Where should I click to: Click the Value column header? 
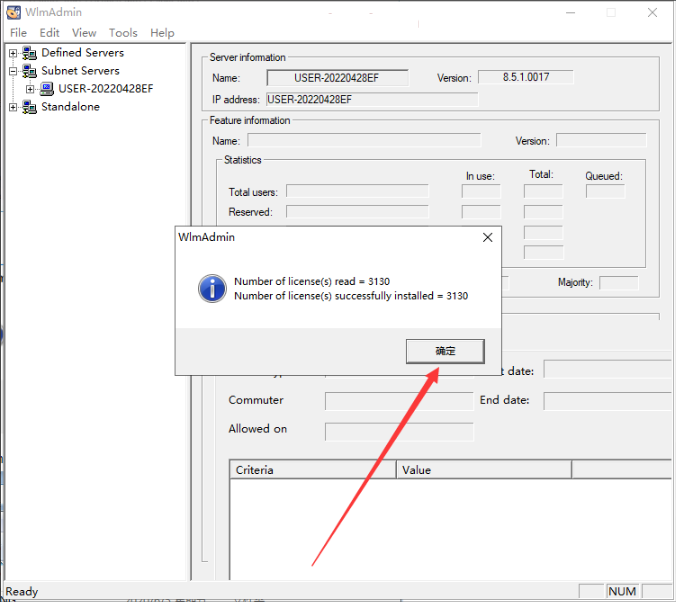tap(484, 470)
